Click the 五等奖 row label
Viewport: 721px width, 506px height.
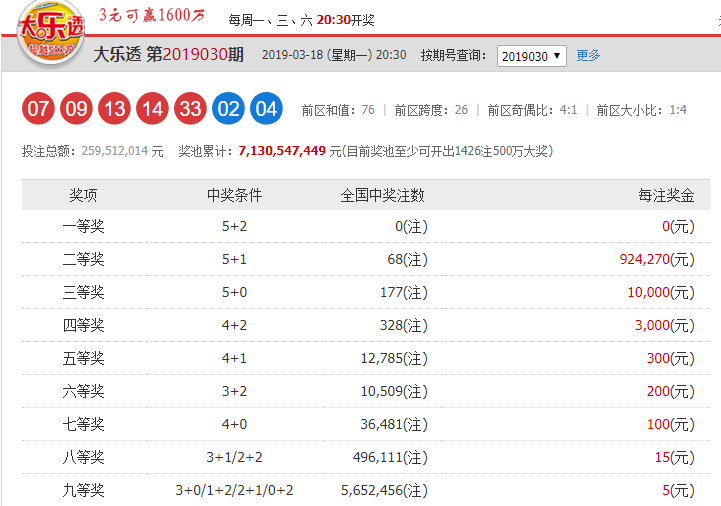(83, 358)
